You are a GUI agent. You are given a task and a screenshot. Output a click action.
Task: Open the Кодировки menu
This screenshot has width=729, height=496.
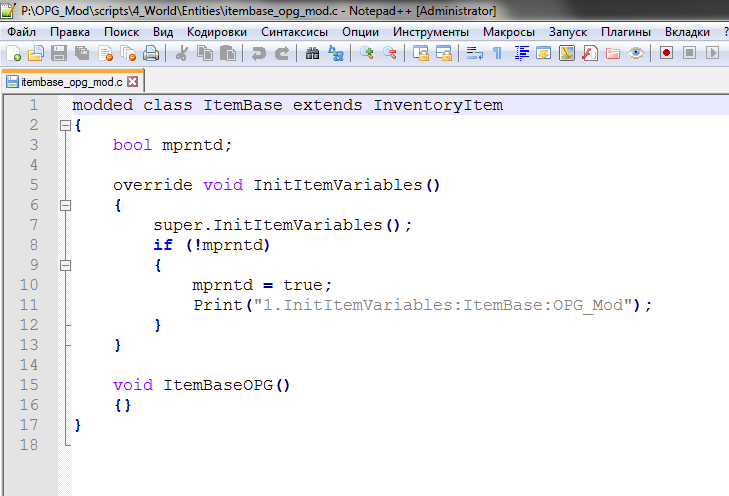(x=217, y=32)
